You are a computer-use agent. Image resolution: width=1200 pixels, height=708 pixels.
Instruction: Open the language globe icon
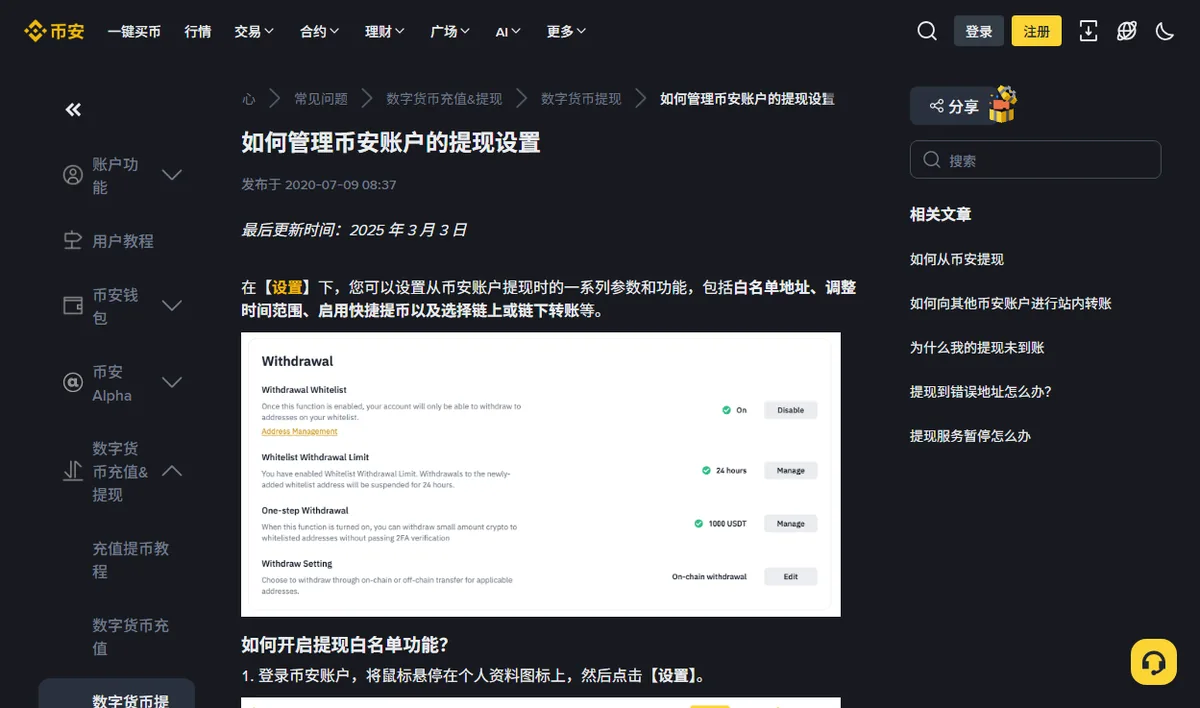1126,31
